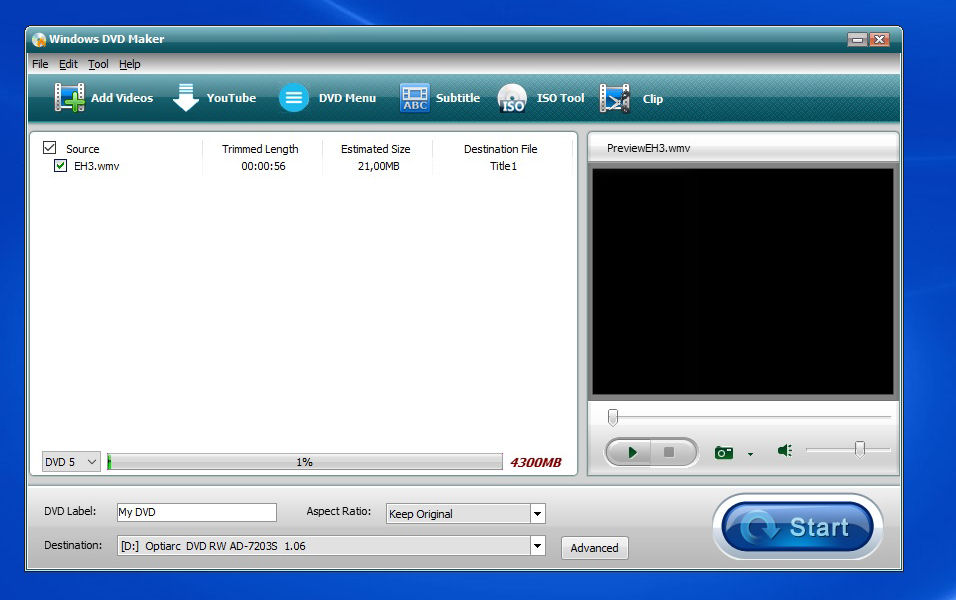Minimize the Windows DVD Maker window
The width and height of the screenshot is (956, 600).
(857, 40)
